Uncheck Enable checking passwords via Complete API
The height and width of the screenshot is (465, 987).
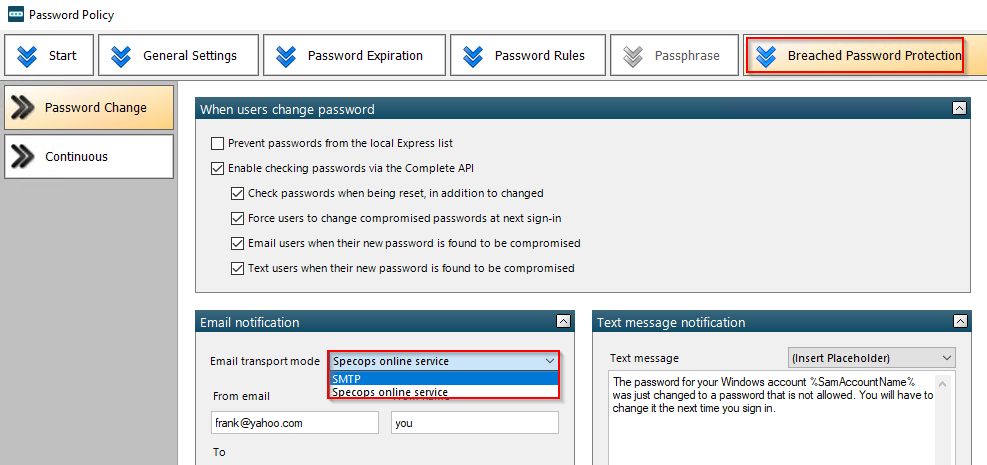click(x=217, y=168)
